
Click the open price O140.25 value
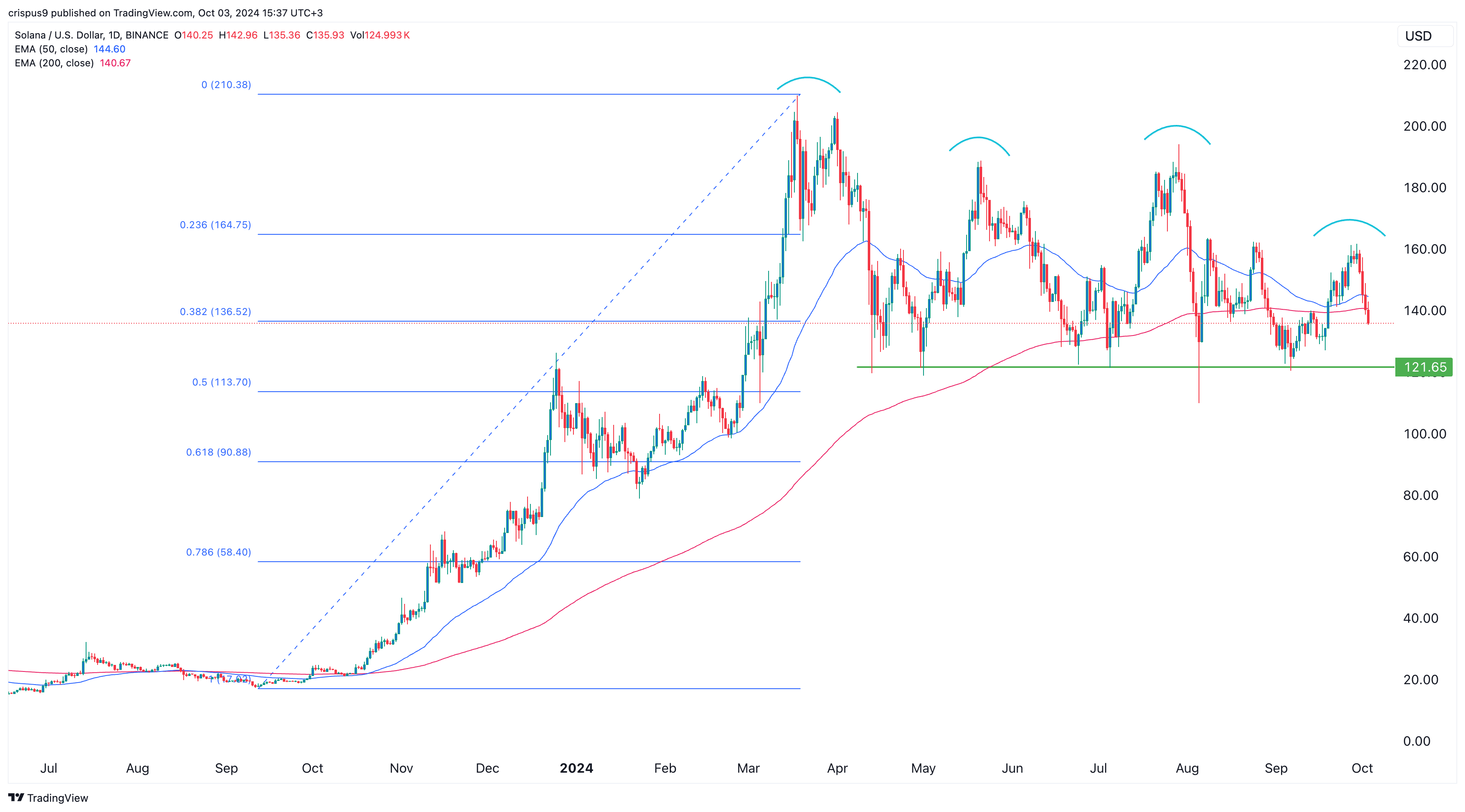[193, 35]
